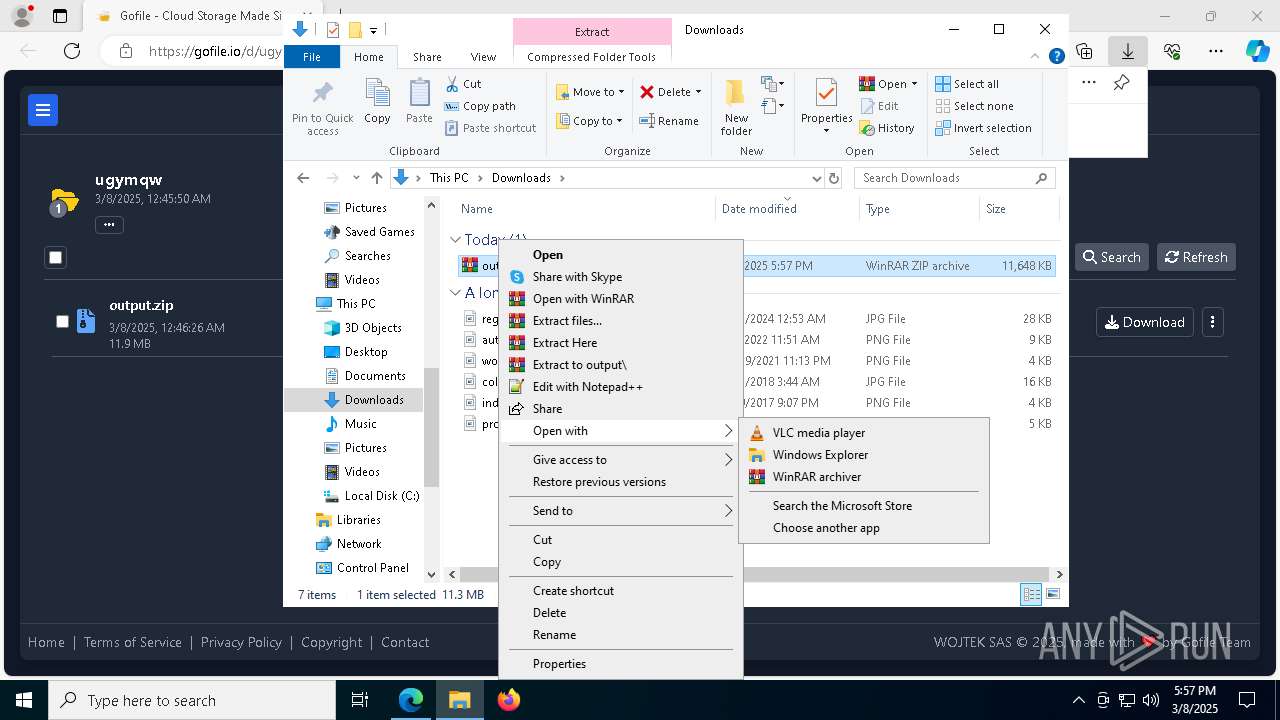
Task: Open the View ribbon tab
Action: coord(483,57)
